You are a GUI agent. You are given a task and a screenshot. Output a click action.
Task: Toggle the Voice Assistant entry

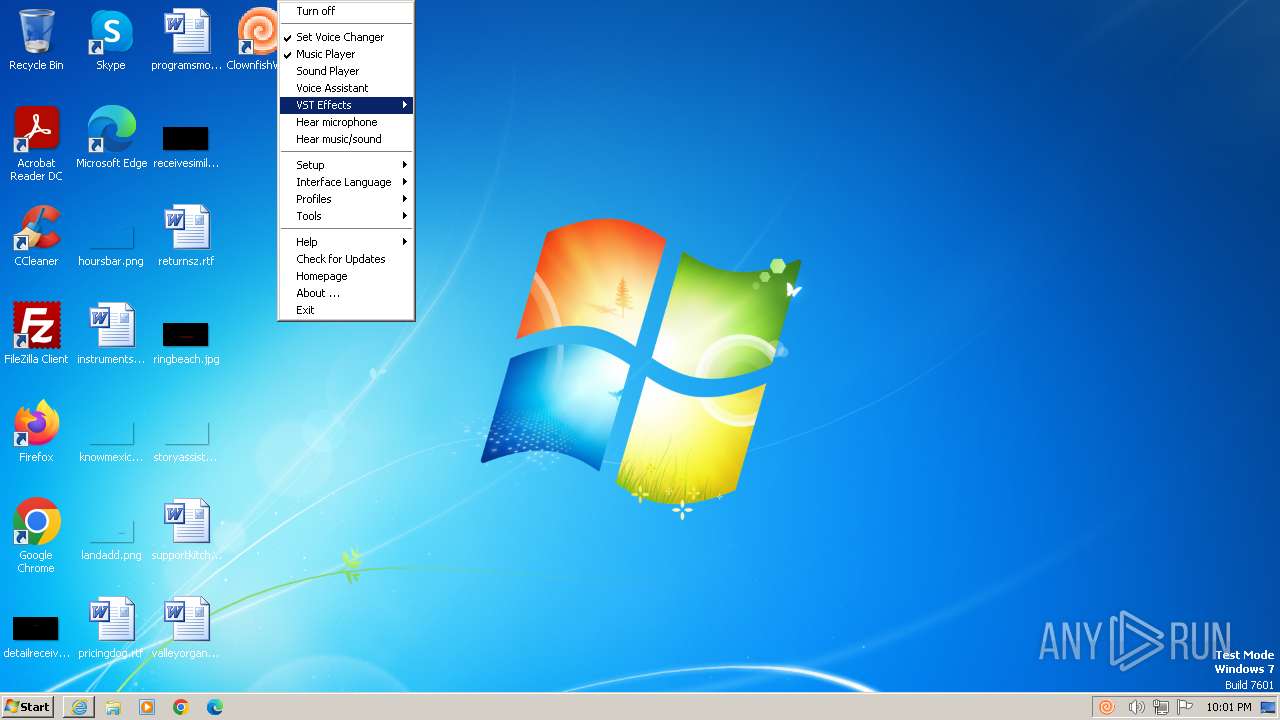tap(346, 88)
